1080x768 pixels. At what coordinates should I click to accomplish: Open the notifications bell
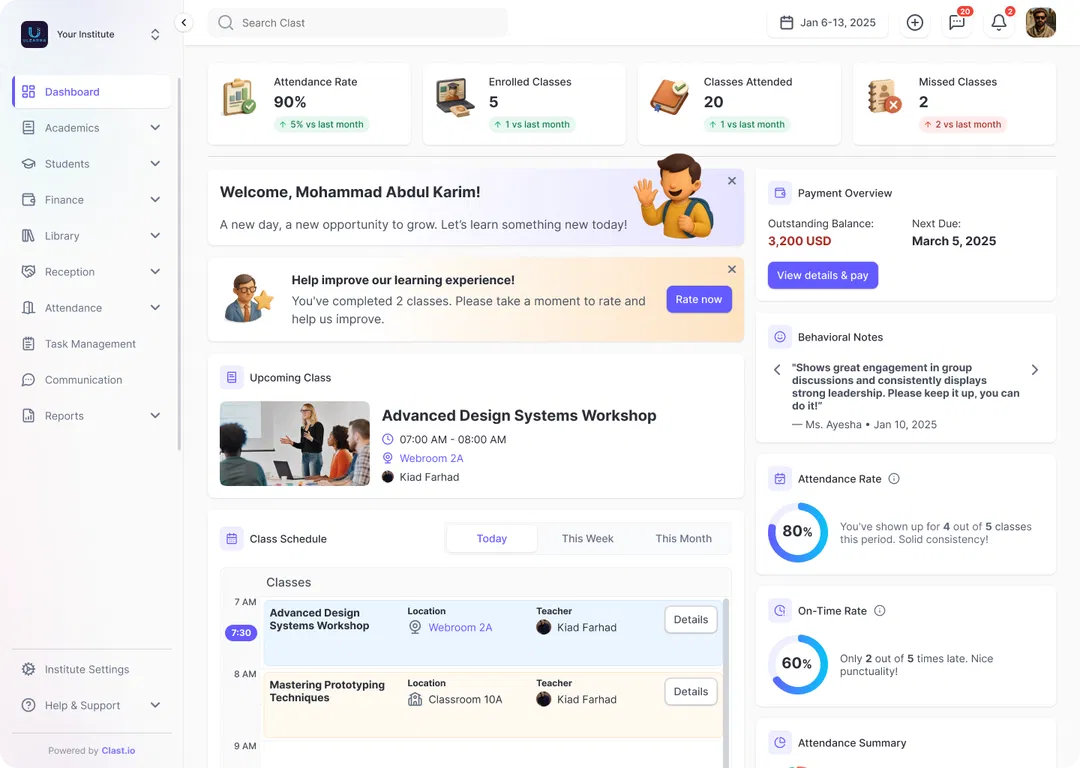999,23
